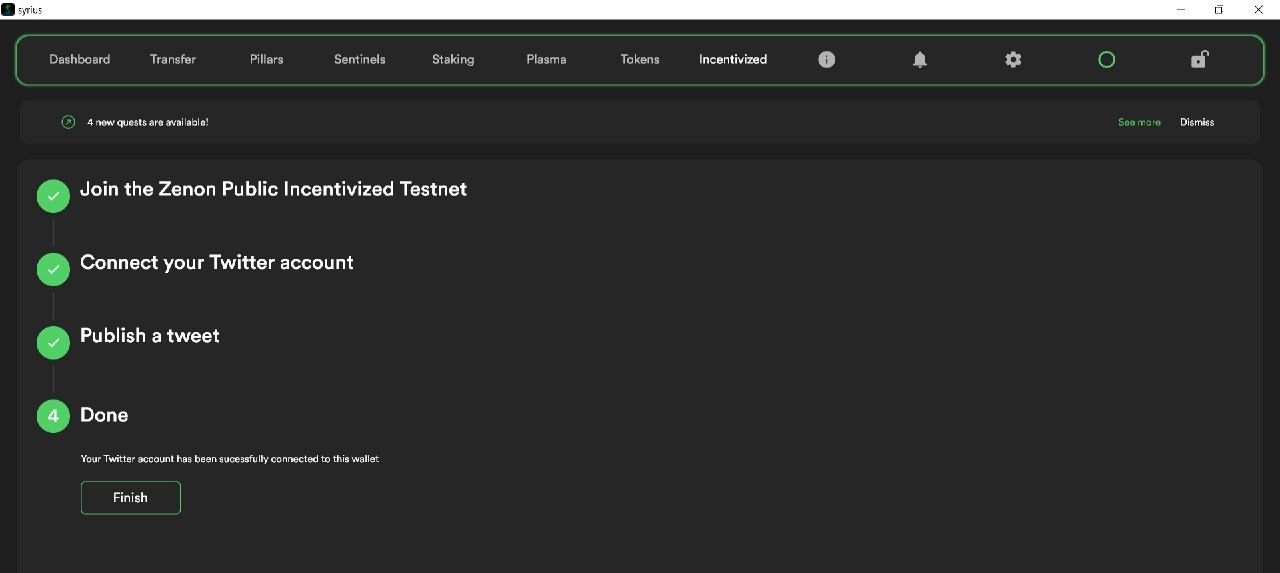Select the step 4 Done circle
The image size is (1280, 573).
[x=53, y=416]
